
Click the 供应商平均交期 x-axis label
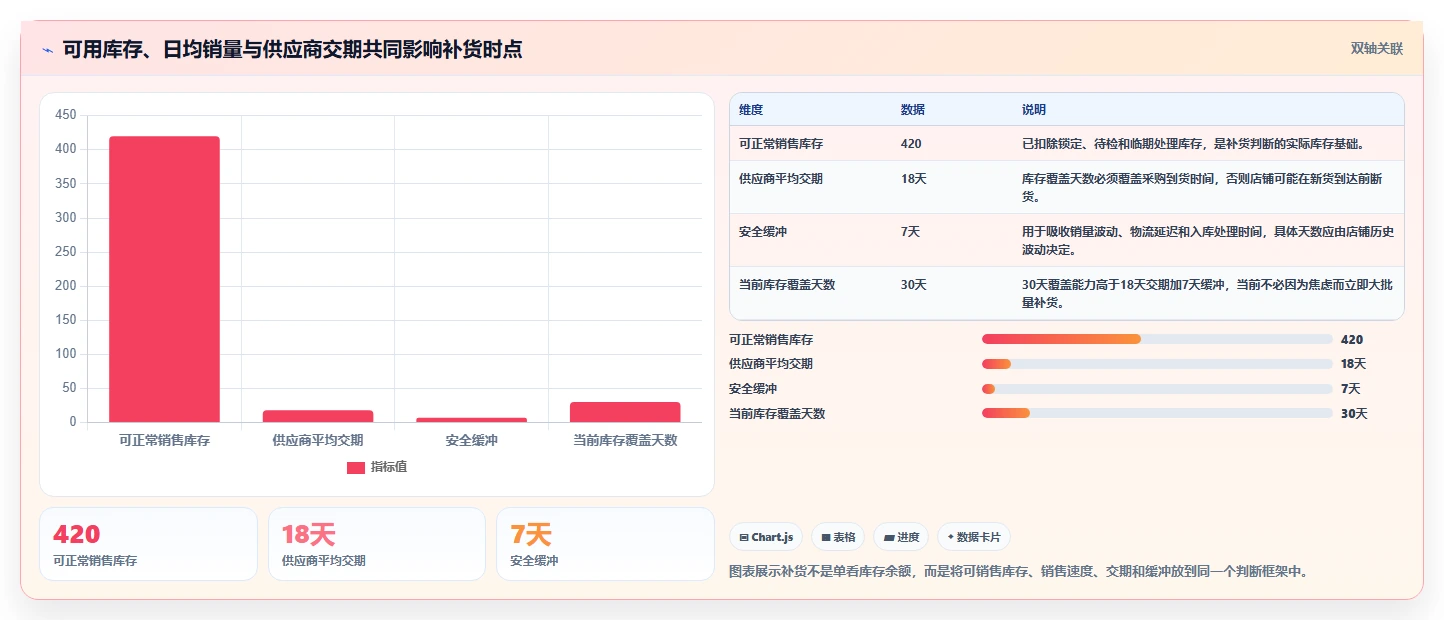(x=318, y=440)
